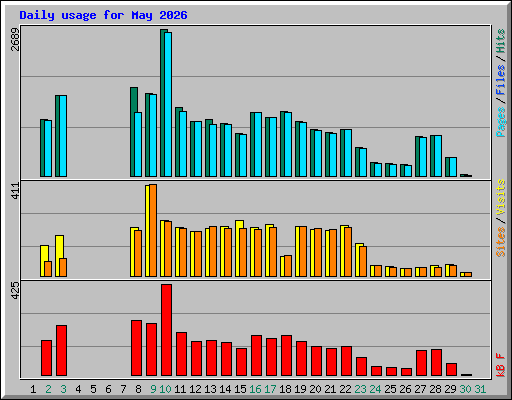This screenshot has height=400, width=512.
Task: Click day 13 on the date axis
Action: coord(210,389)
